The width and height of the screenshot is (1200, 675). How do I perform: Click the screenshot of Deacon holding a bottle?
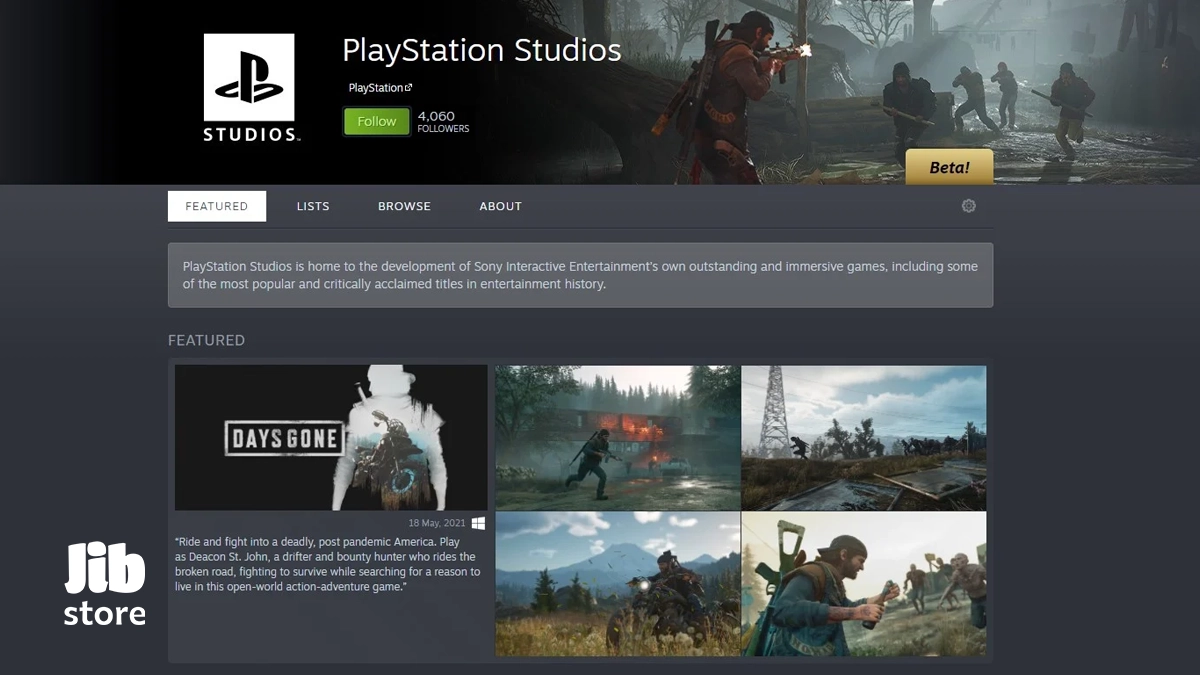click(863, 584)
